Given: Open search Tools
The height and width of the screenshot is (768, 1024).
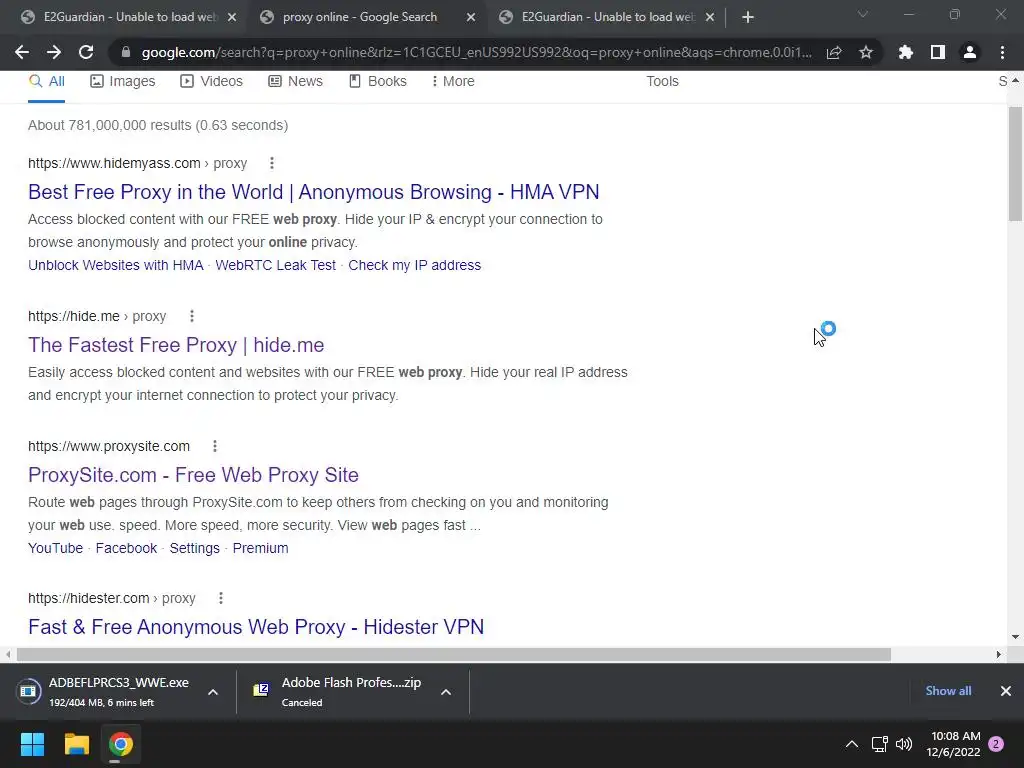Looking at the screenshot, I should pyautogui.click(x=662, y=81).
